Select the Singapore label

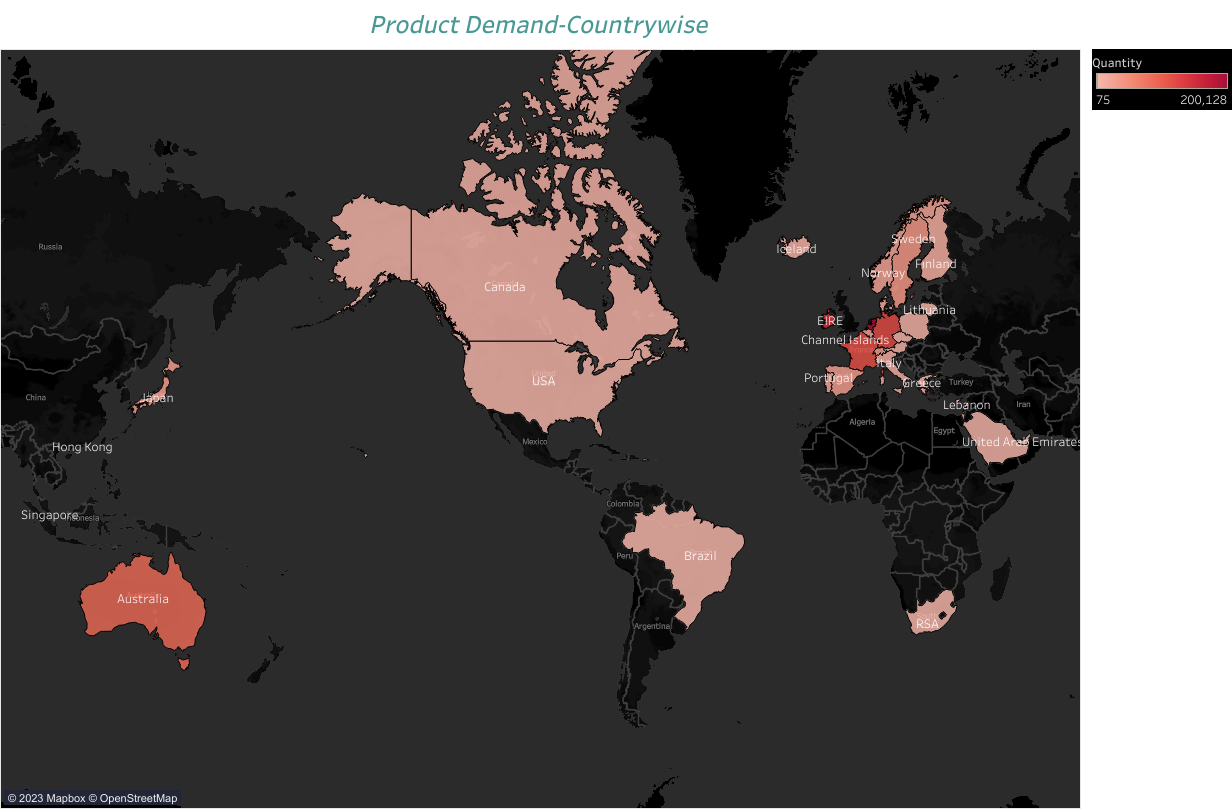coord(49,515)
